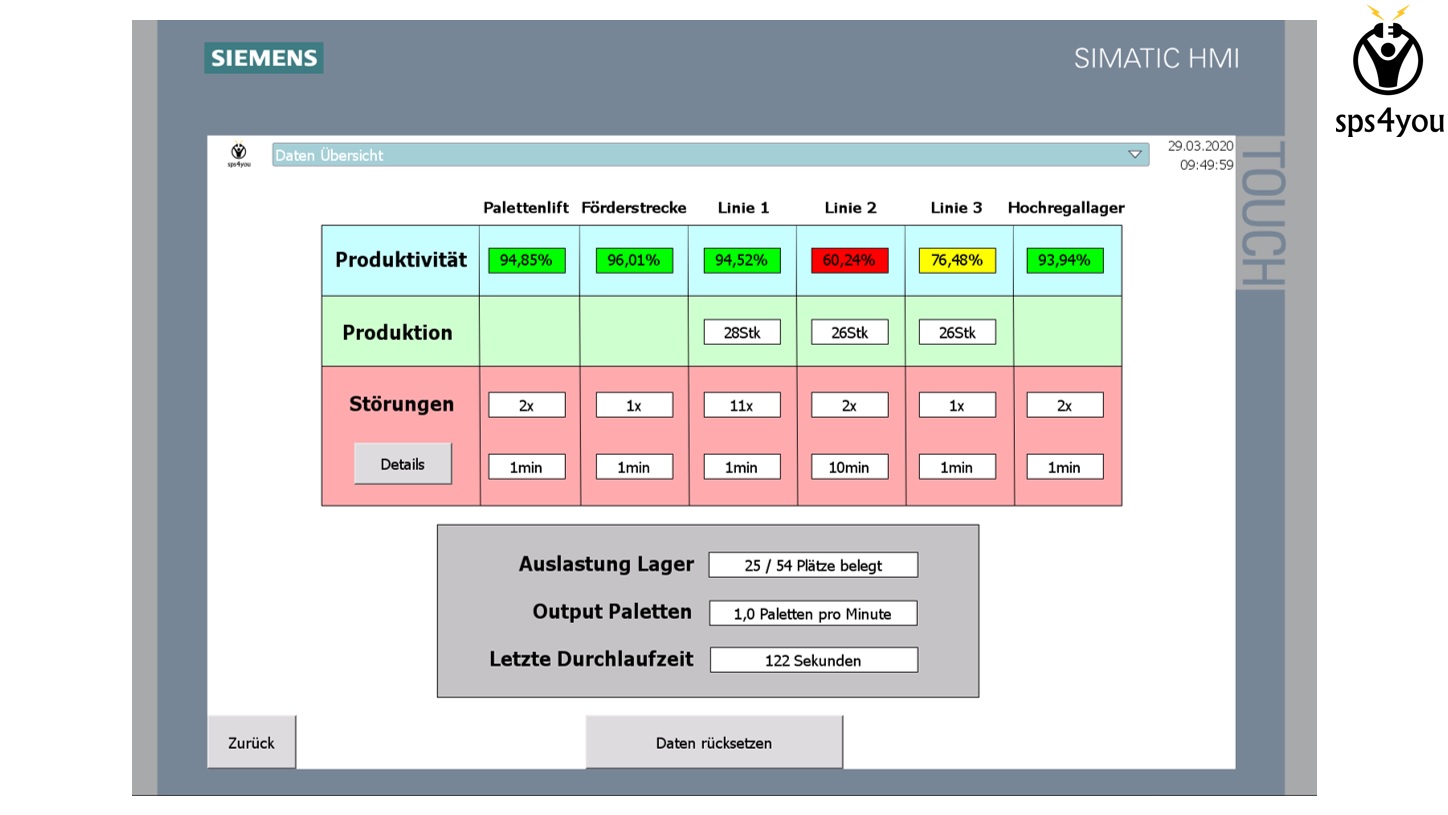Image resolution: width=1448 pixels, height=815 pixels.
Task: Click the Linie 3 fault duration 1min
Action: point(957,467)
